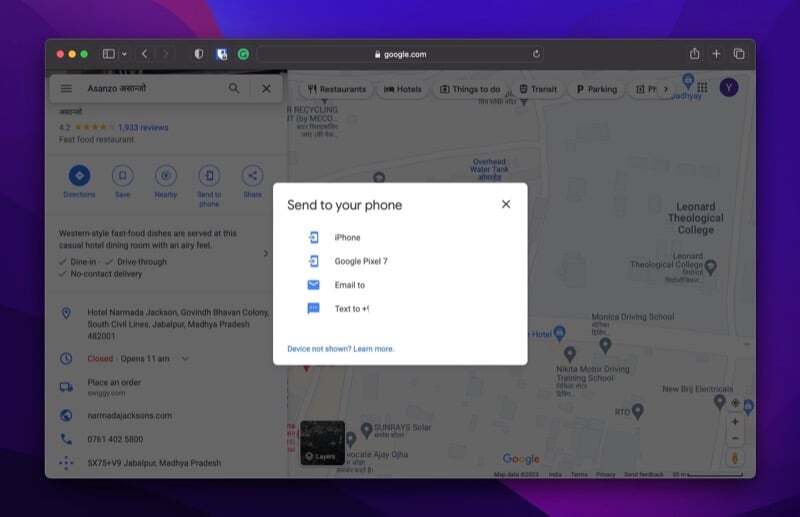Click the Directions icon
Image resolution: width=800 pixels, height=517 pixels.
pyautogui.click(x=79, y=176)
